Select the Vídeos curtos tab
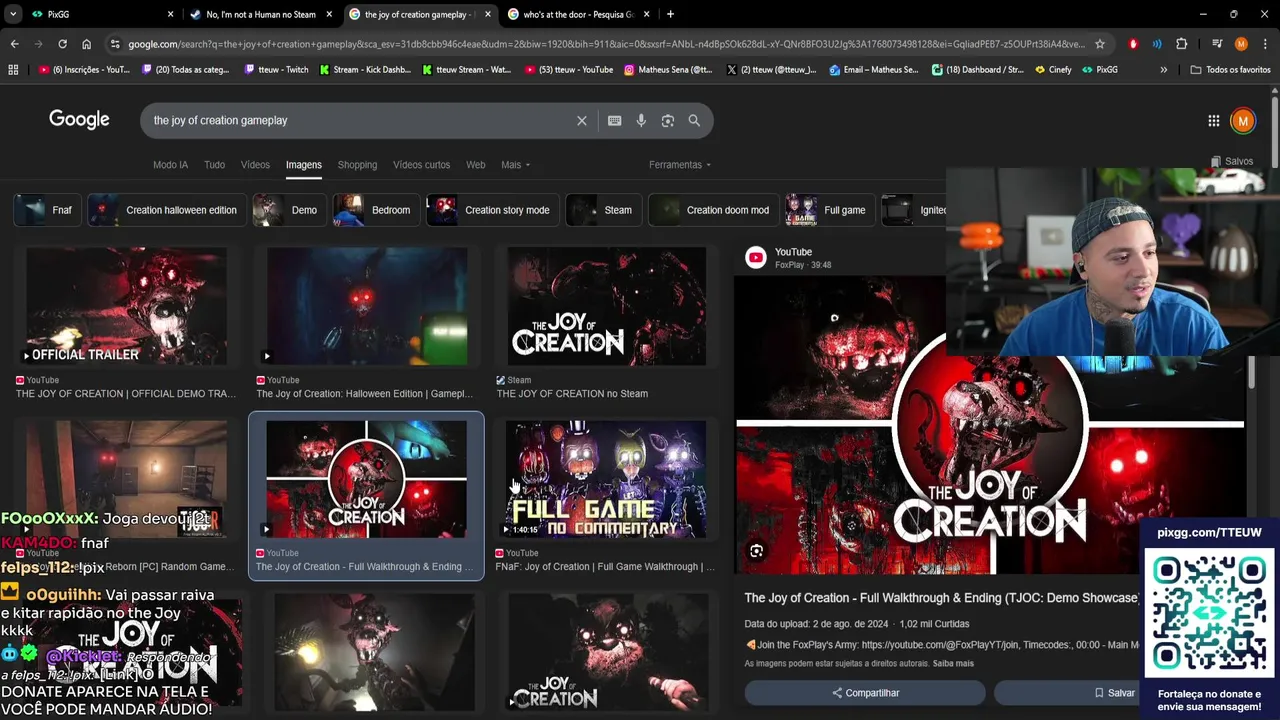 tap(421, 165)
